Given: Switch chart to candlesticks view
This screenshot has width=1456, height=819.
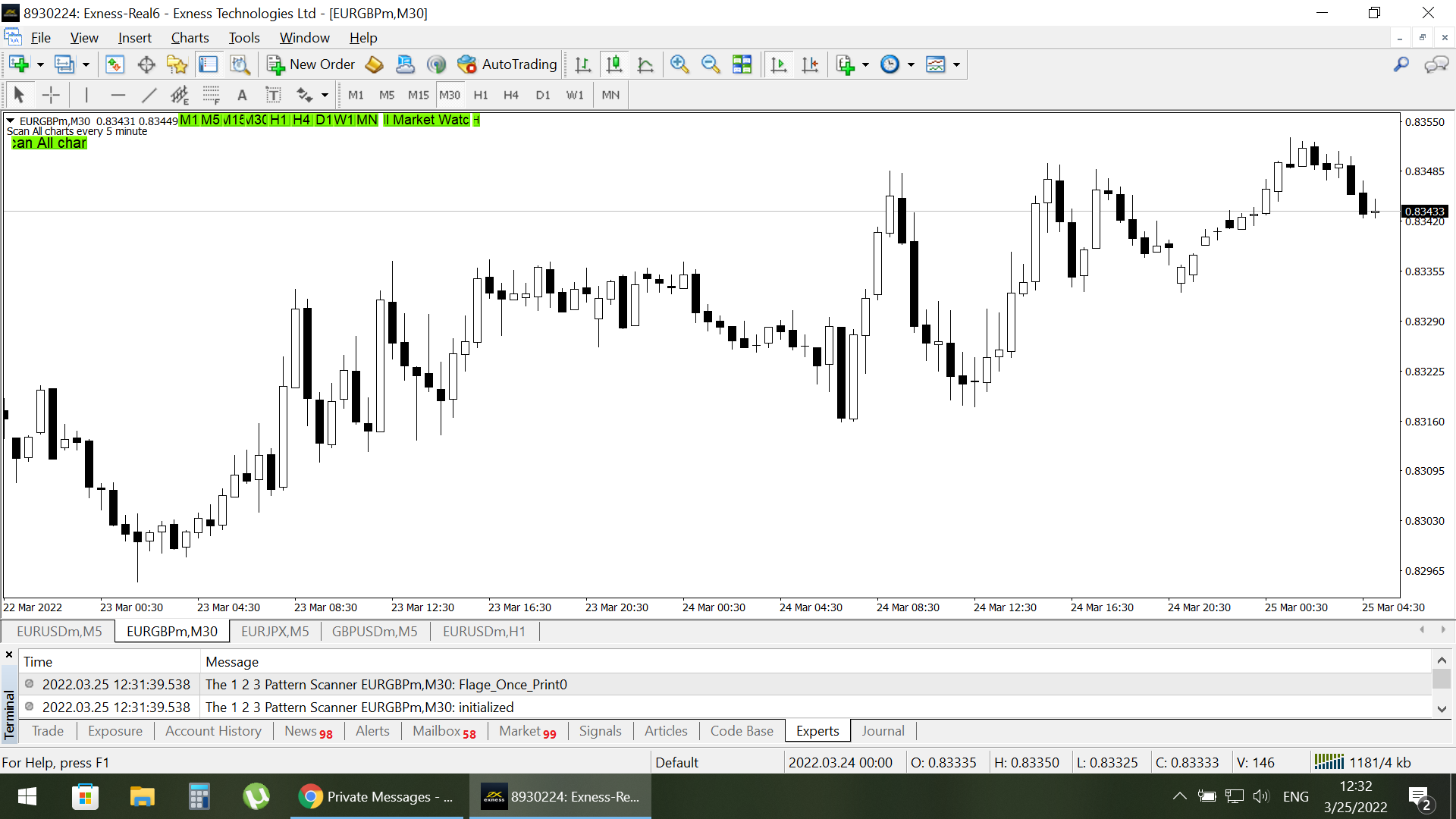Looking at the screenshot, I should [614, 64].
